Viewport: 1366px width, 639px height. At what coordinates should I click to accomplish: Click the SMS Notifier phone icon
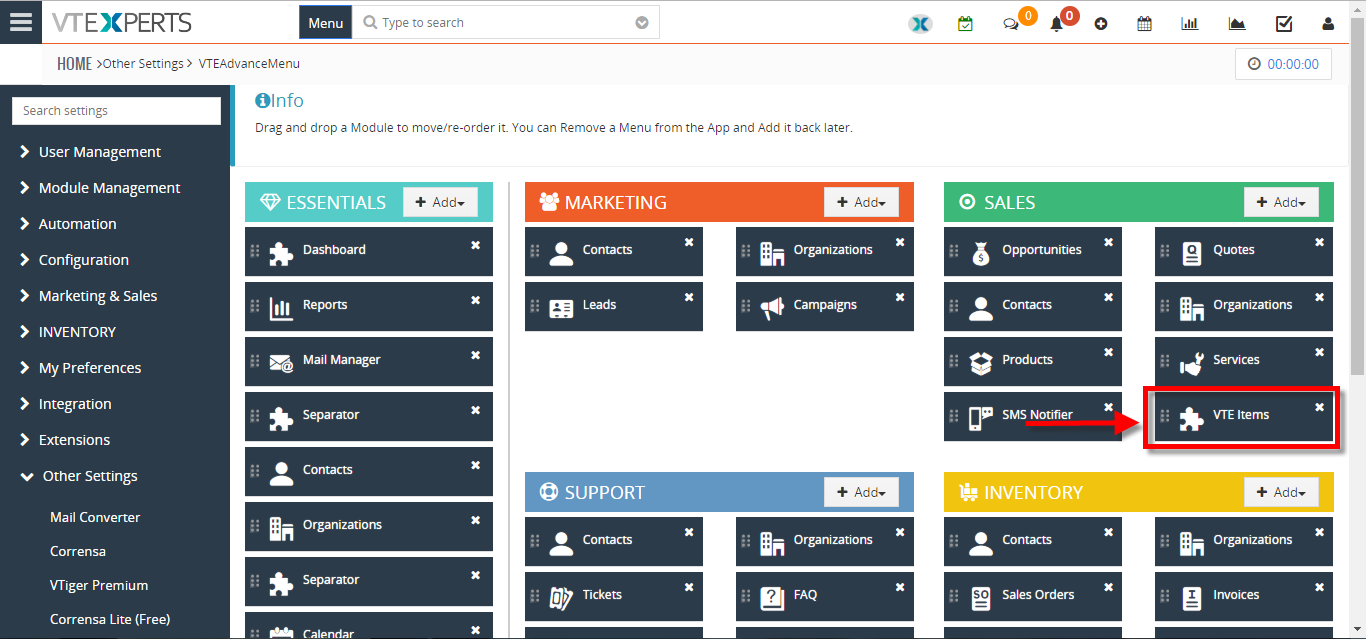pos(981,418)
